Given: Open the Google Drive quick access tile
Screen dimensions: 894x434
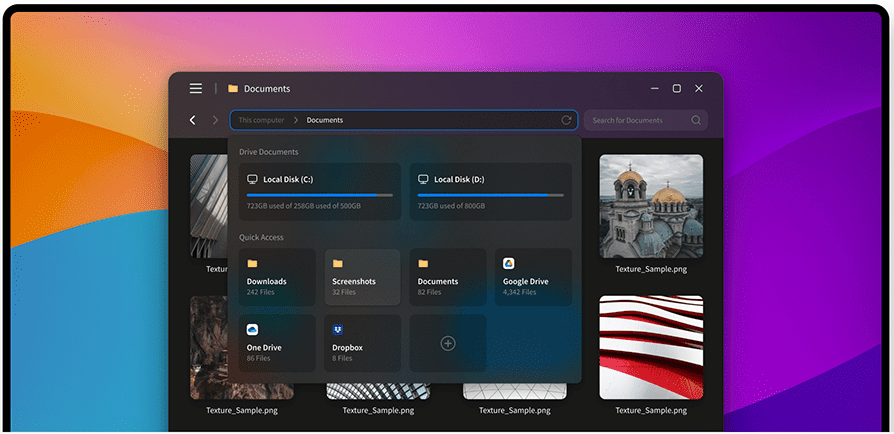Looking at the screenshot, I should pos(533,277).
